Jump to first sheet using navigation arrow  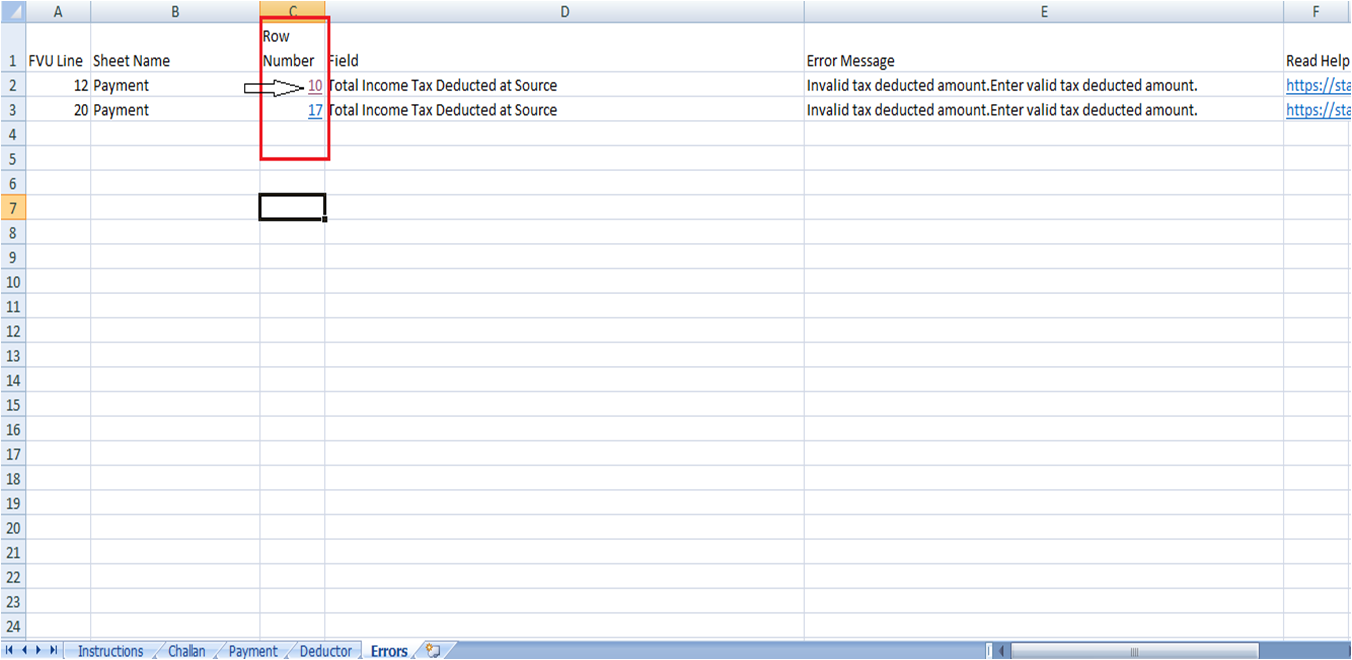pos(11,650)
